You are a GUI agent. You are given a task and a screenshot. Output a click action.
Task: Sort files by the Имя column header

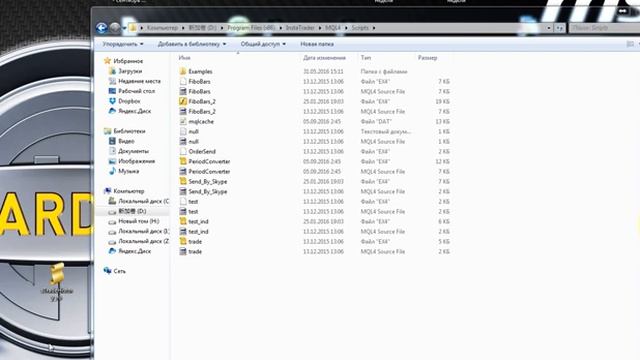pyautogui.click(x=184, y=58)
